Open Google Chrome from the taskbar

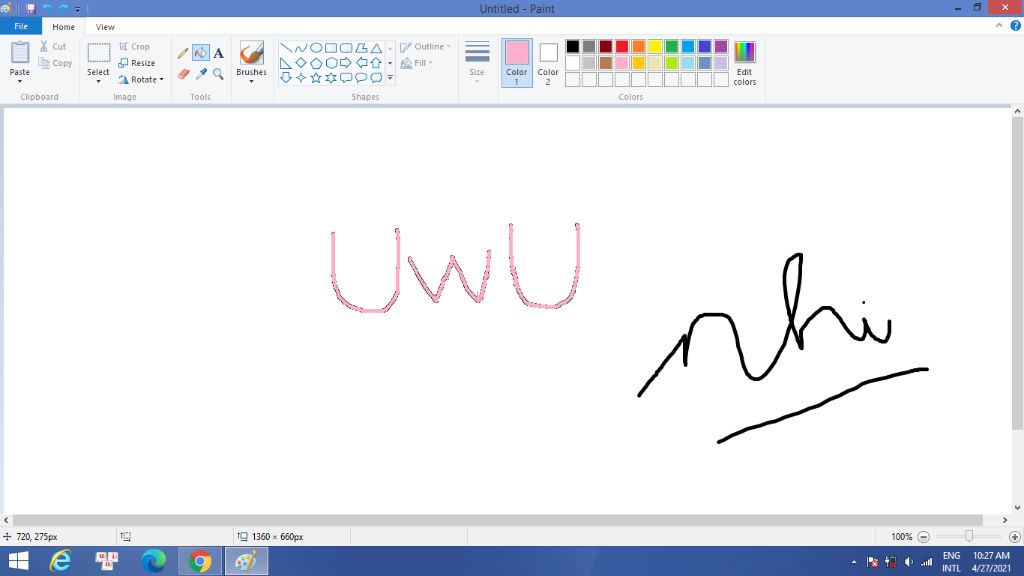coord(200,561)
